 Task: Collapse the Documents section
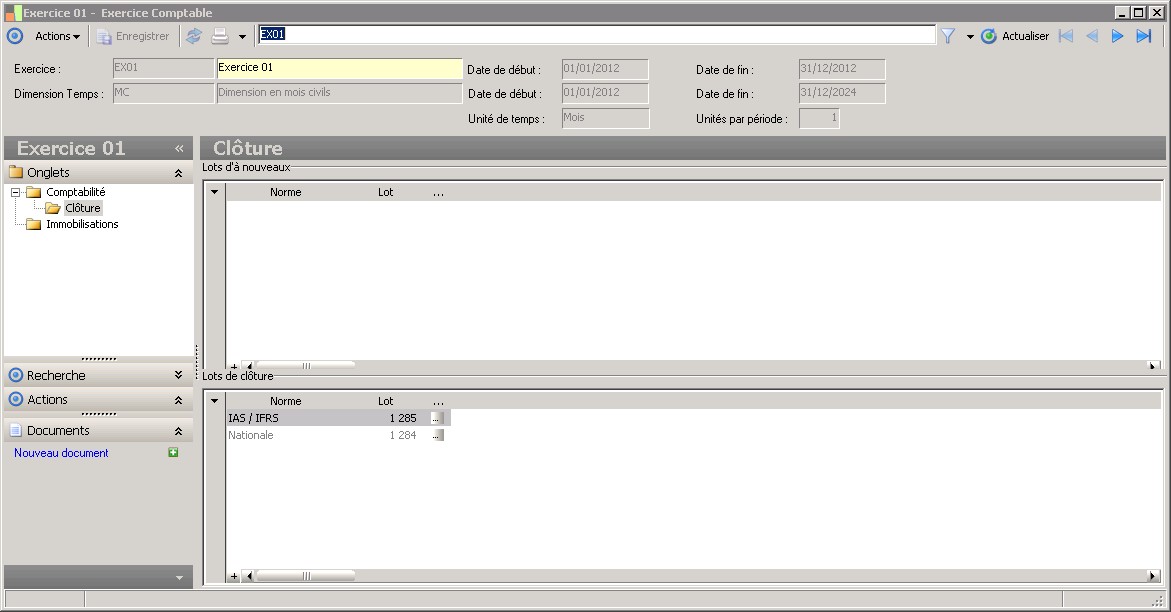pyautogui.click(x=178, y=431)
